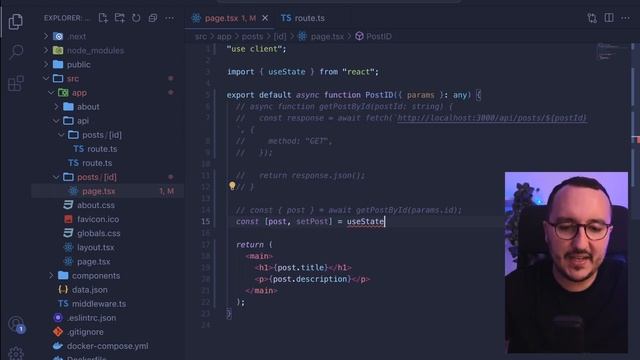
Task: Click post.title in the h1 tag
Action: pos(301,268)
